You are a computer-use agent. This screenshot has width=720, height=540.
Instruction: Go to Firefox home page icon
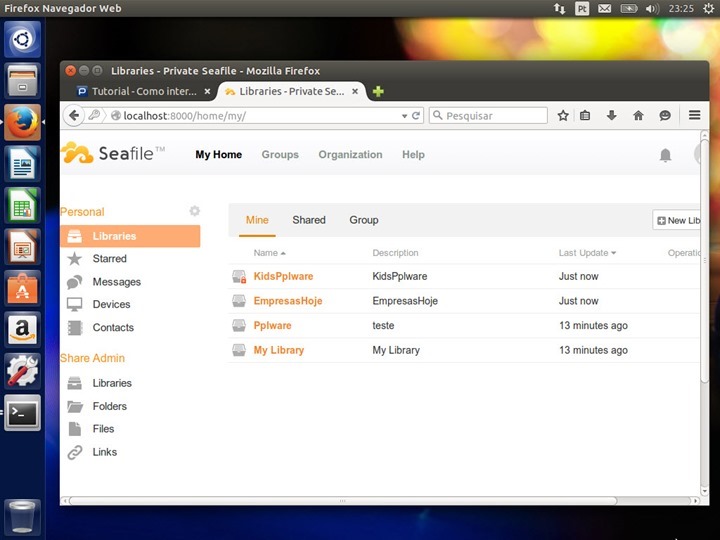point(638,115)
